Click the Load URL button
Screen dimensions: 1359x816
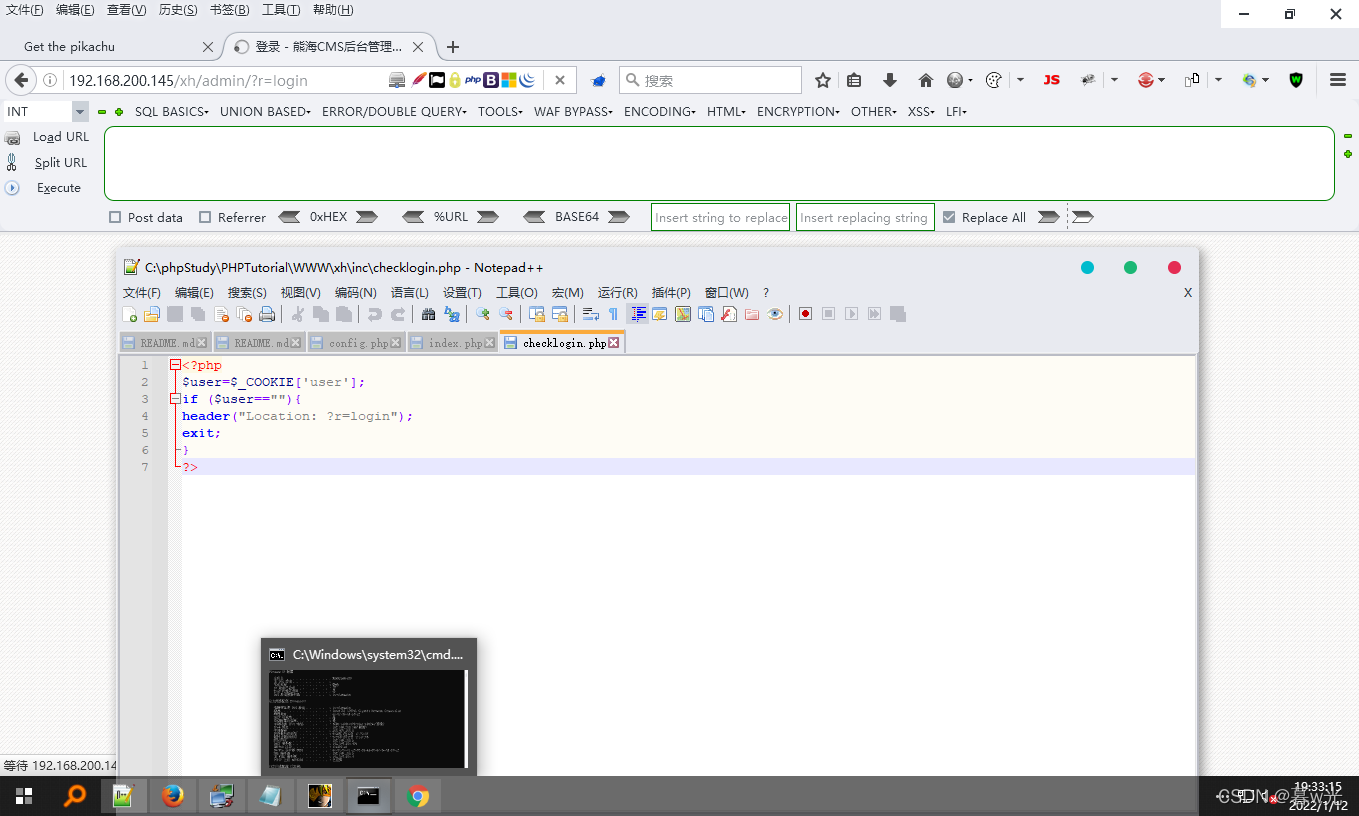click(48, 137)
